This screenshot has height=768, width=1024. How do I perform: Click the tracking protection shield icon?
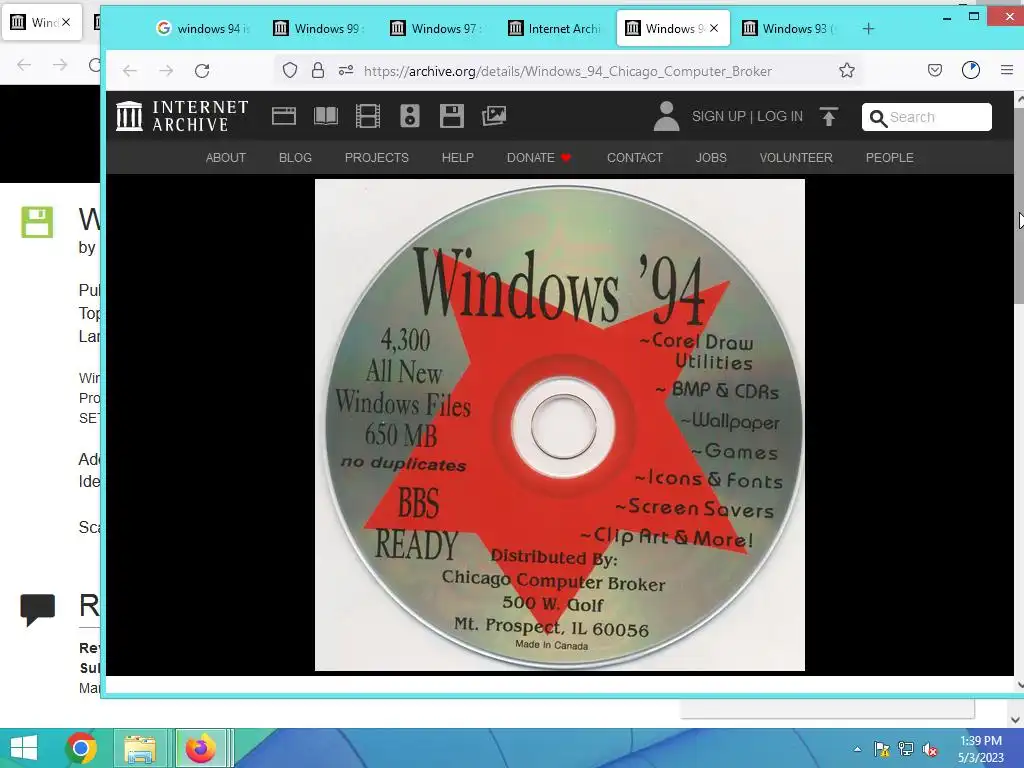pos(290,71)
